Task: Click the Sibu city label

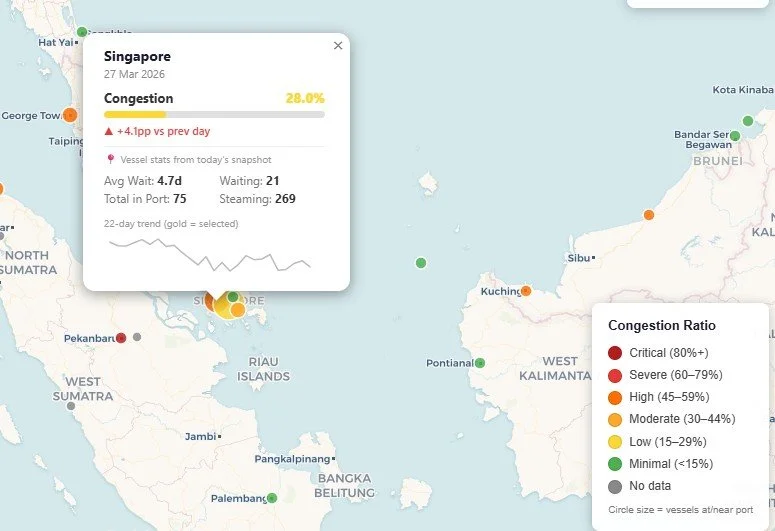Action: 579,258
